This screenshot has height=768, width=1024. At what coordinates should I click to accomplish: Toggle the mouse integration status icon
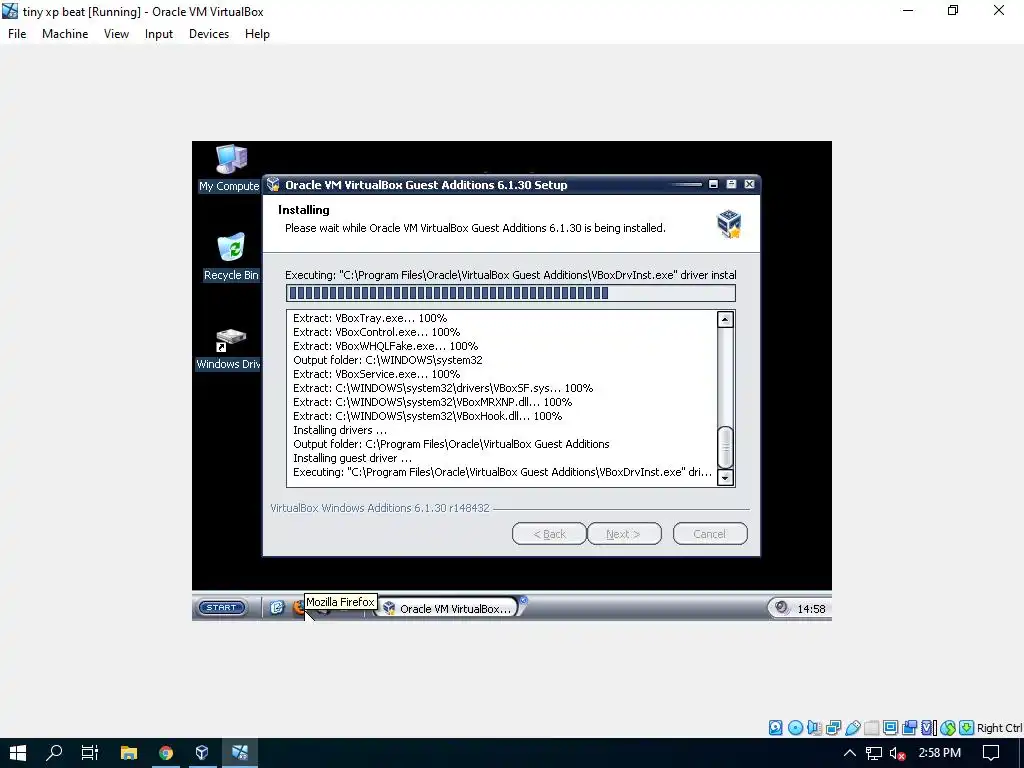point(948,728)
